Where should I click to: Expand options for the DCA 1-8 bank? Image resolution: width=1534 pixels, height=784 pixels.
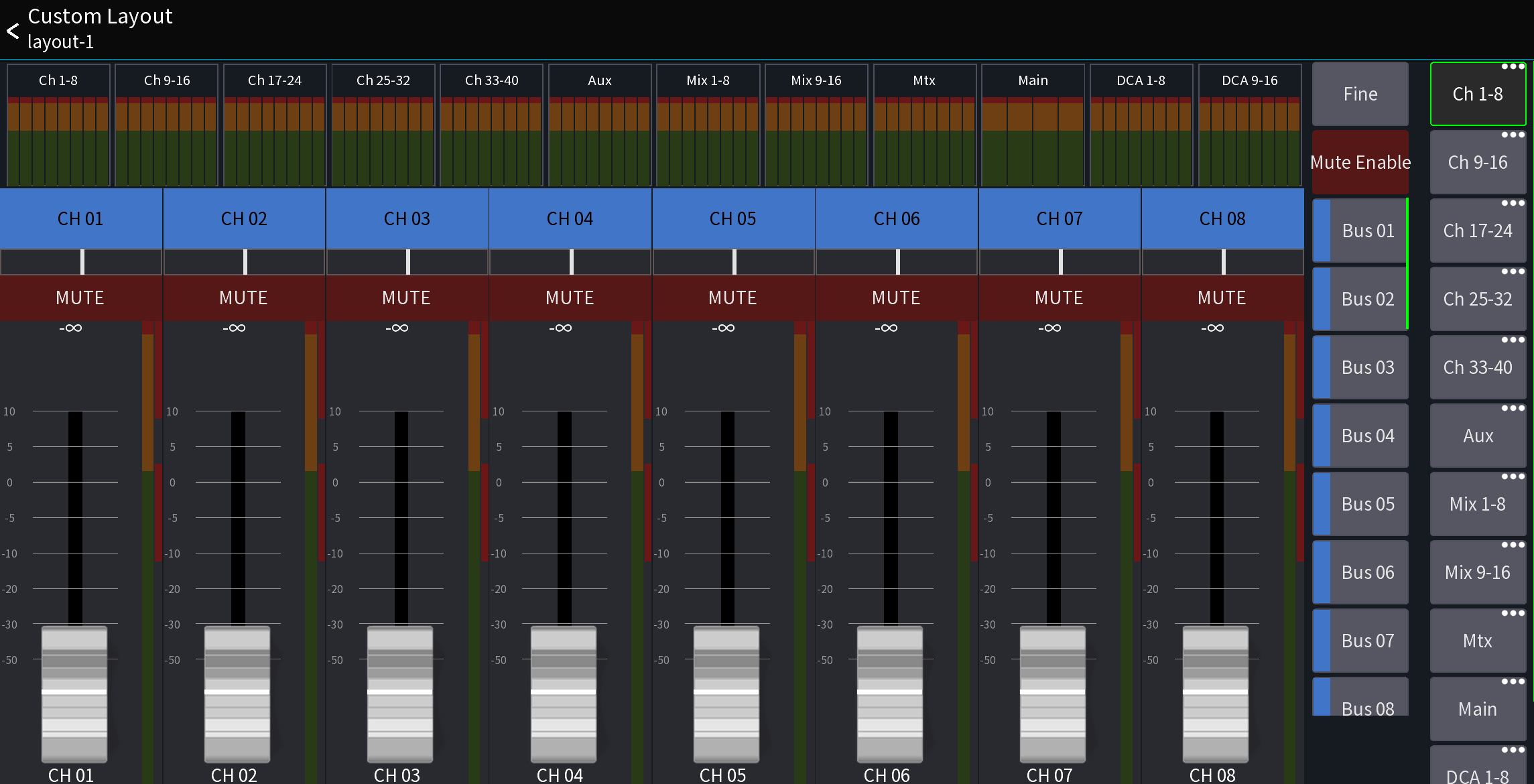point(1513,749)
